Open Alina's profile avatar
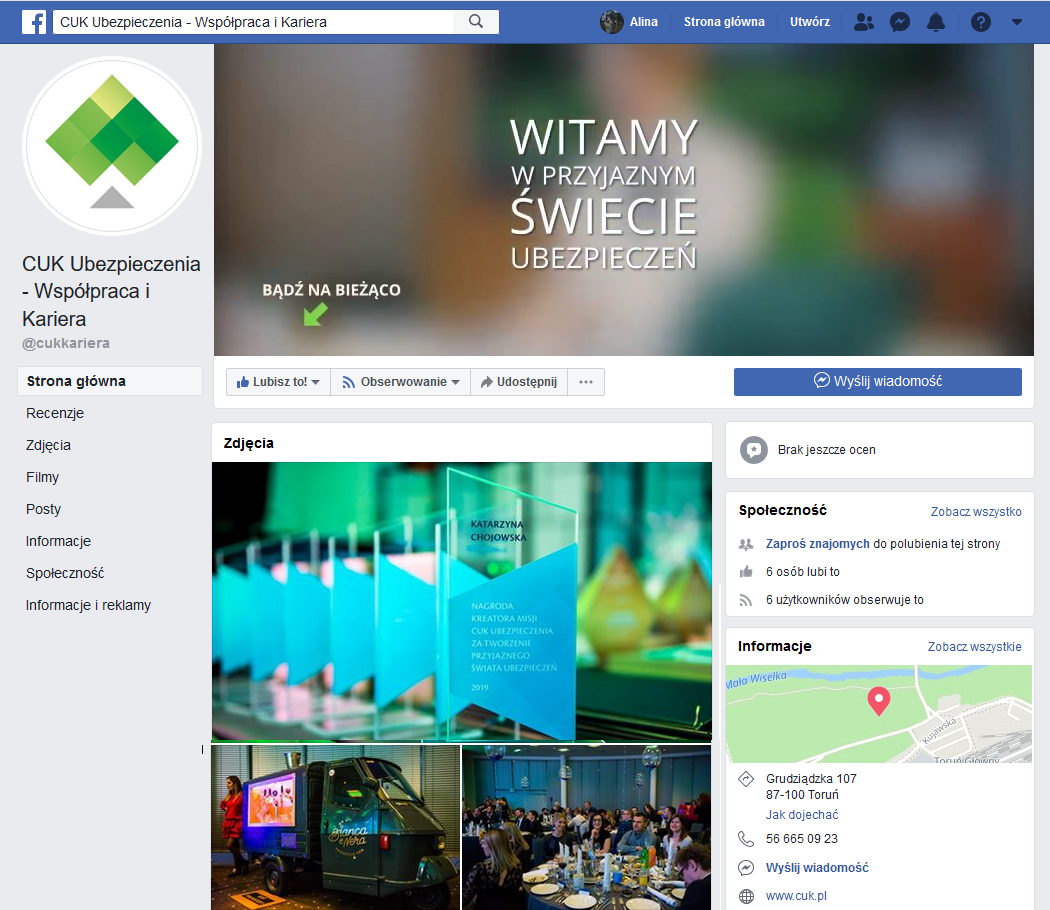Image resolution: width=1050 pixels, height=910 pixels. (611, 22)
